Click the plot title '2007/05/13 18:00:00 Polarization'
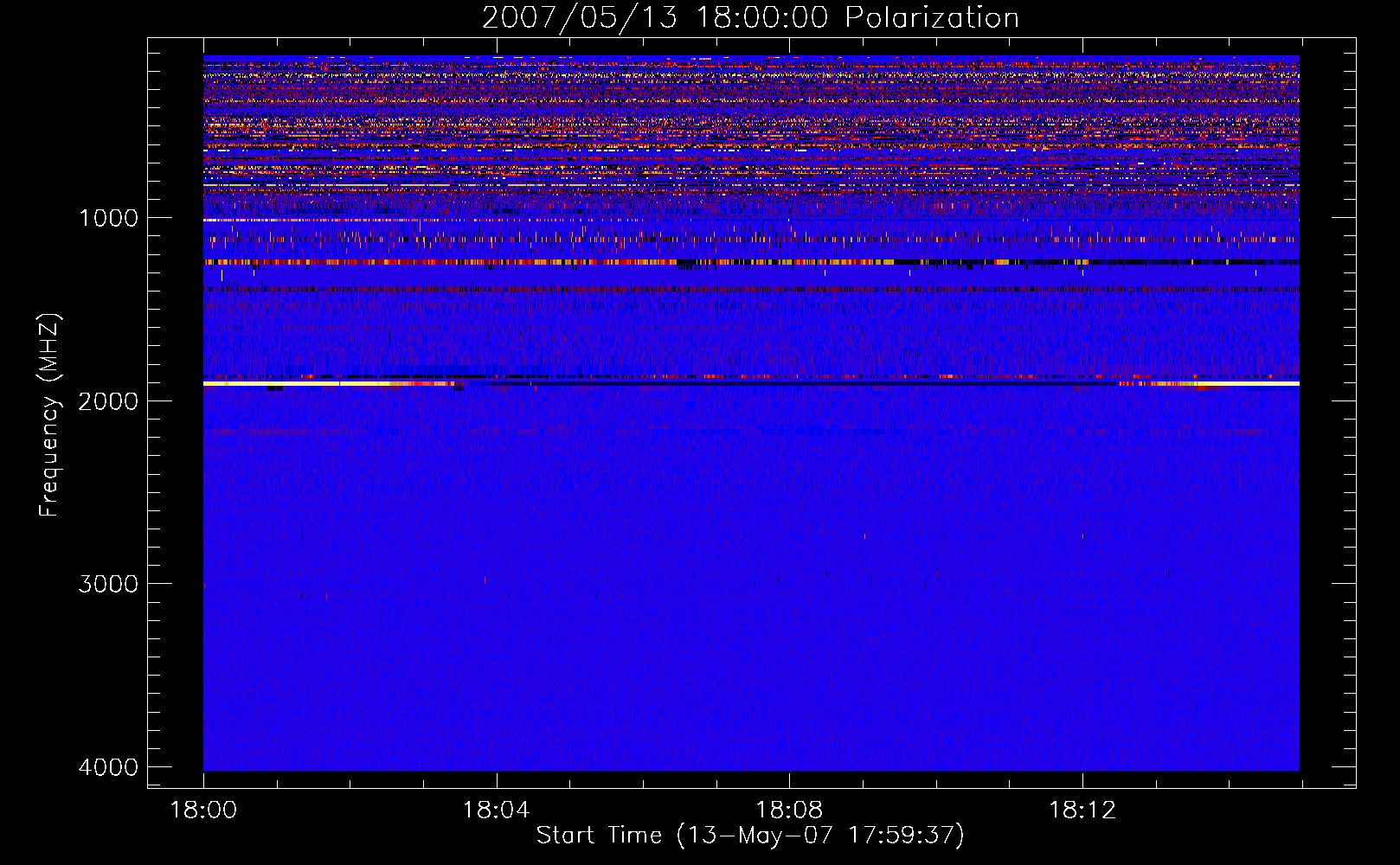Viewport: 1400px width, 865px height. (x=750, y=17)
